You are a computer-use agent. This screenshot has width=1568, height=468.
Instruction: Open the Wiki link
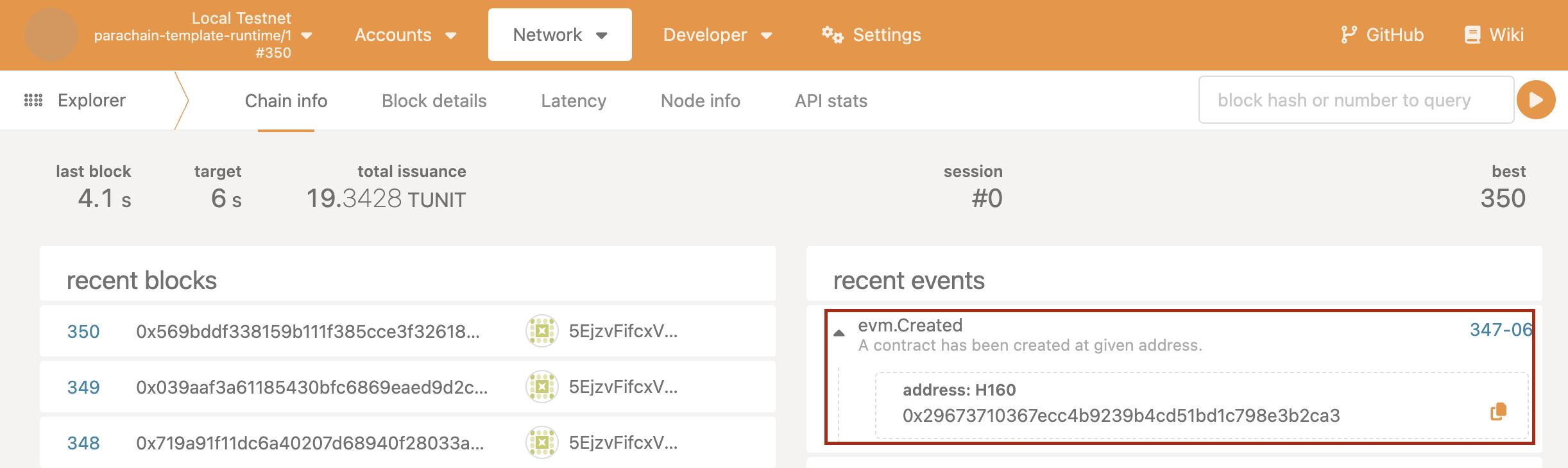coord(1494,35)
